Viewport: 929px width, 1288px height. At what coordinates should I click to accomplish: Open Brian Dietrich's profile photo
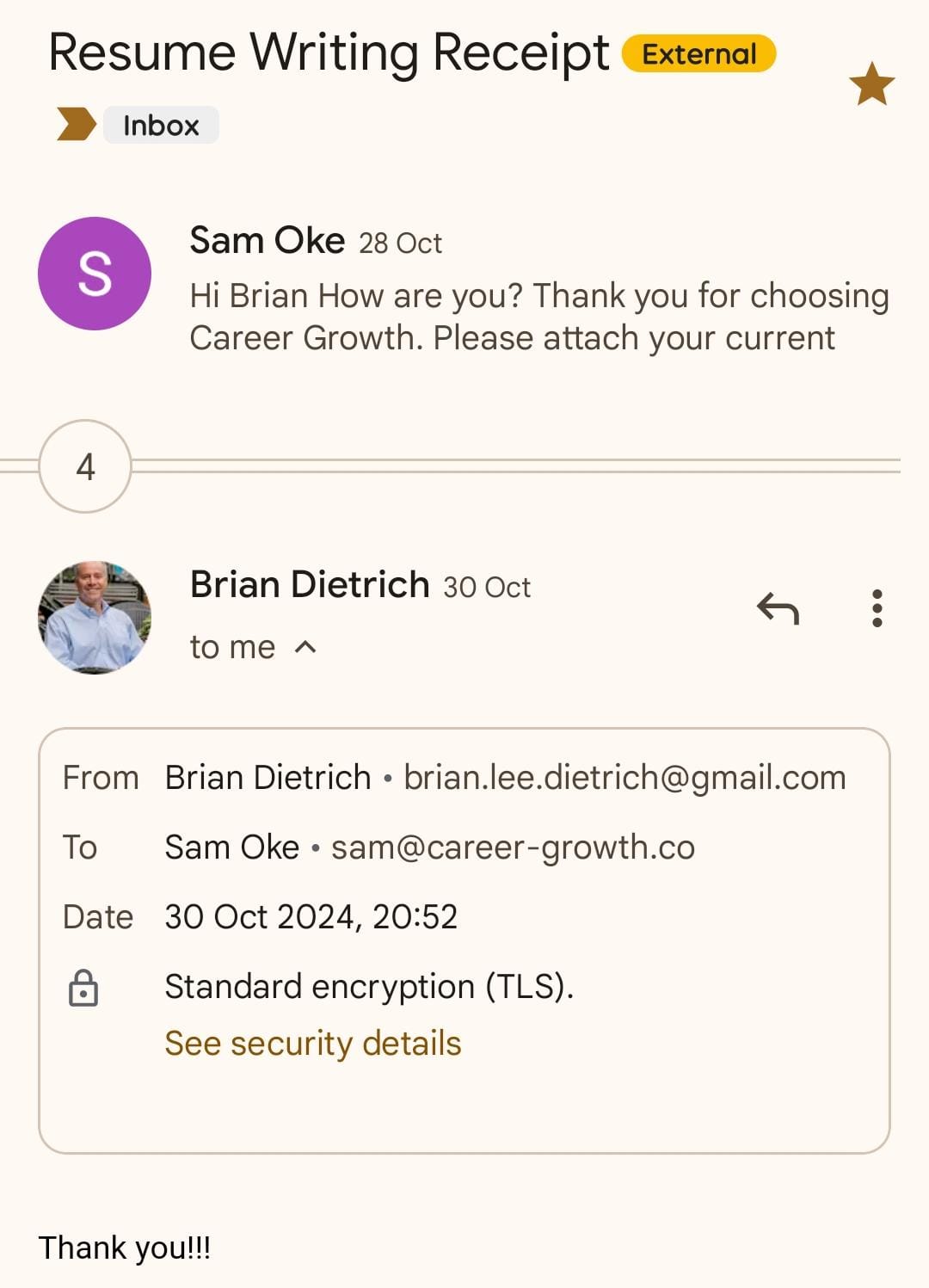coord(95,617)
